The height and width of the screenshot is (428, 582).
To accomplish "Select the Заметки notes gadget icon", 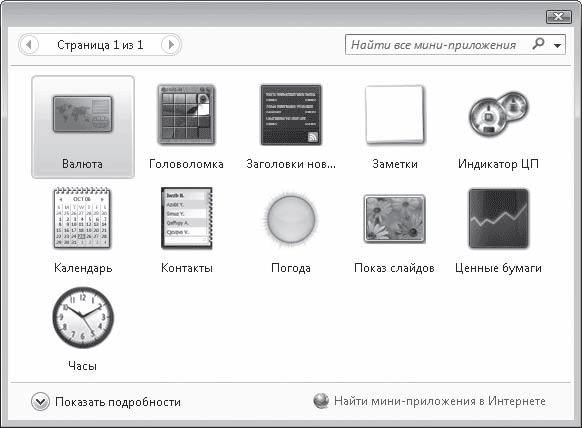I will click(x=395, y=115).
